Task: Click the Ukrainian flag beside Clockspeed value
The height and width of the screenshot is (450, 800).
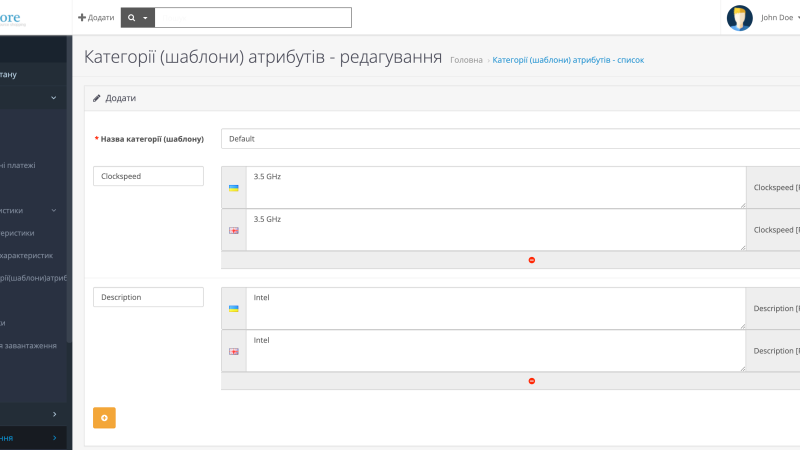Action: [x=234, y=188]
